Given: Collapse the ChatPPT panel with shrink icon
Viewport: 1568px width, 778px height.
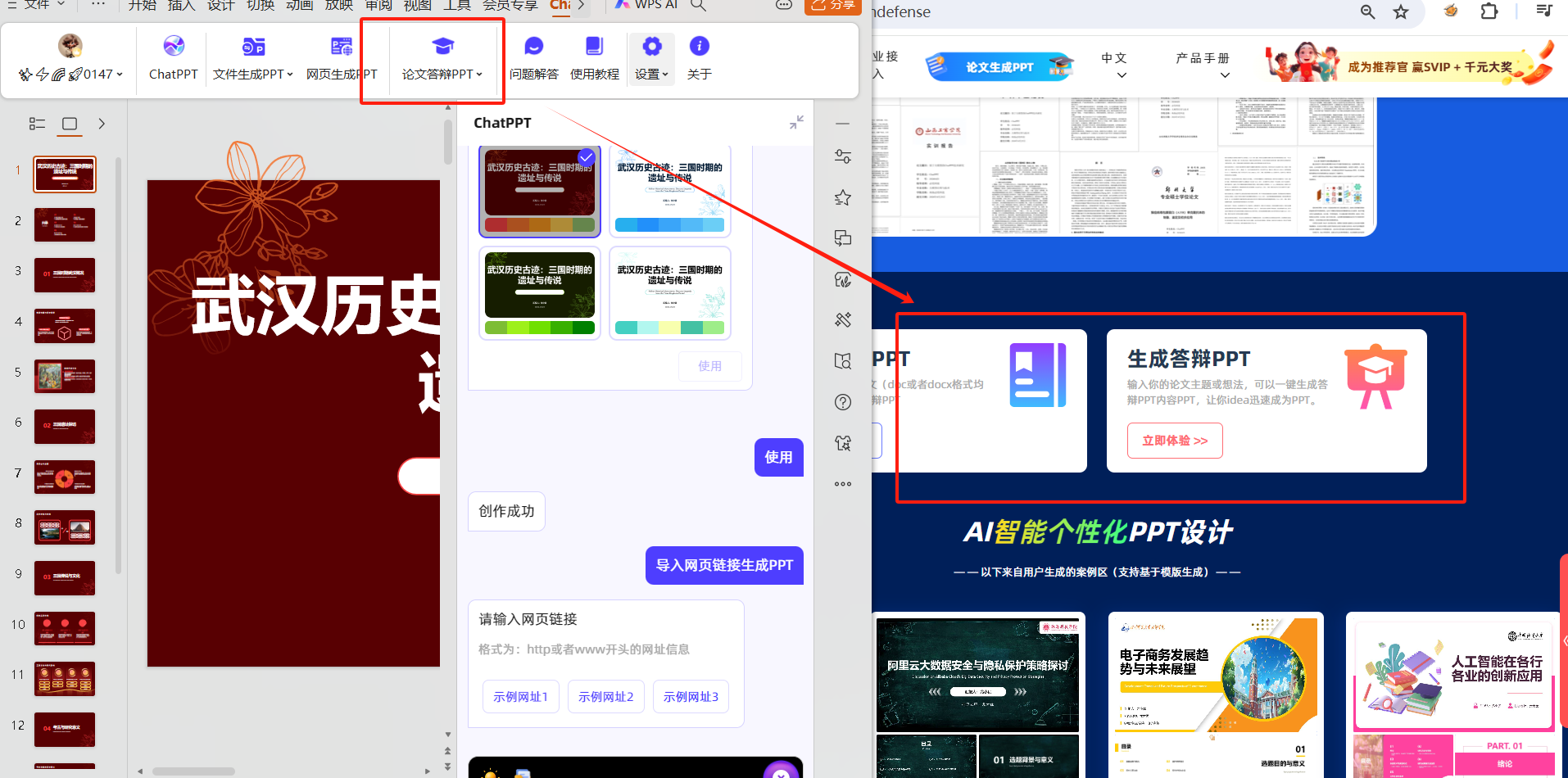Looking at the screenshot, I should coord(796,122).
